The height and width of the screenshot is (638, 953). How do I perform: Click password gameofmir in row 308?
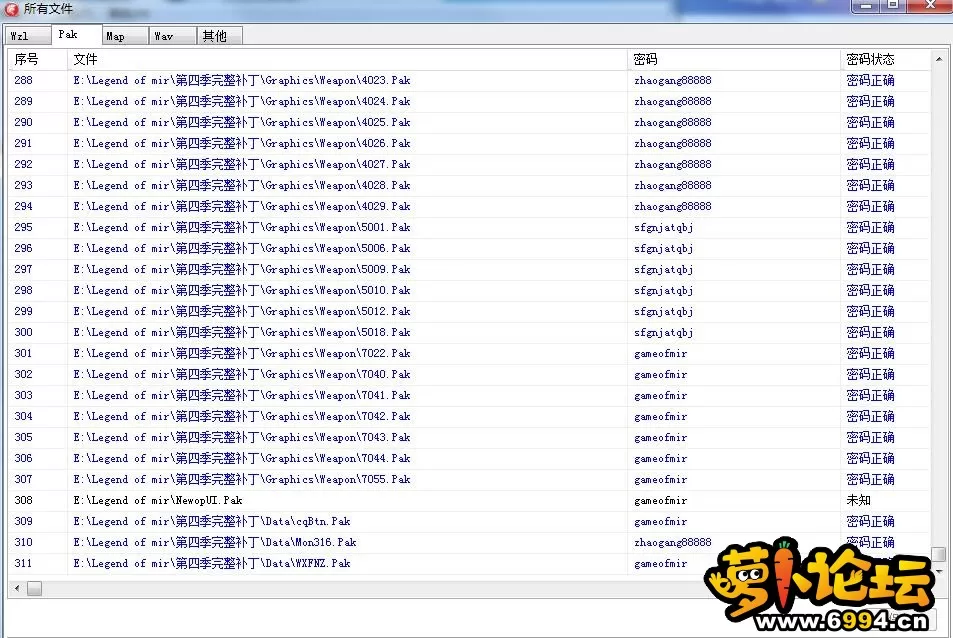[660, 501]
